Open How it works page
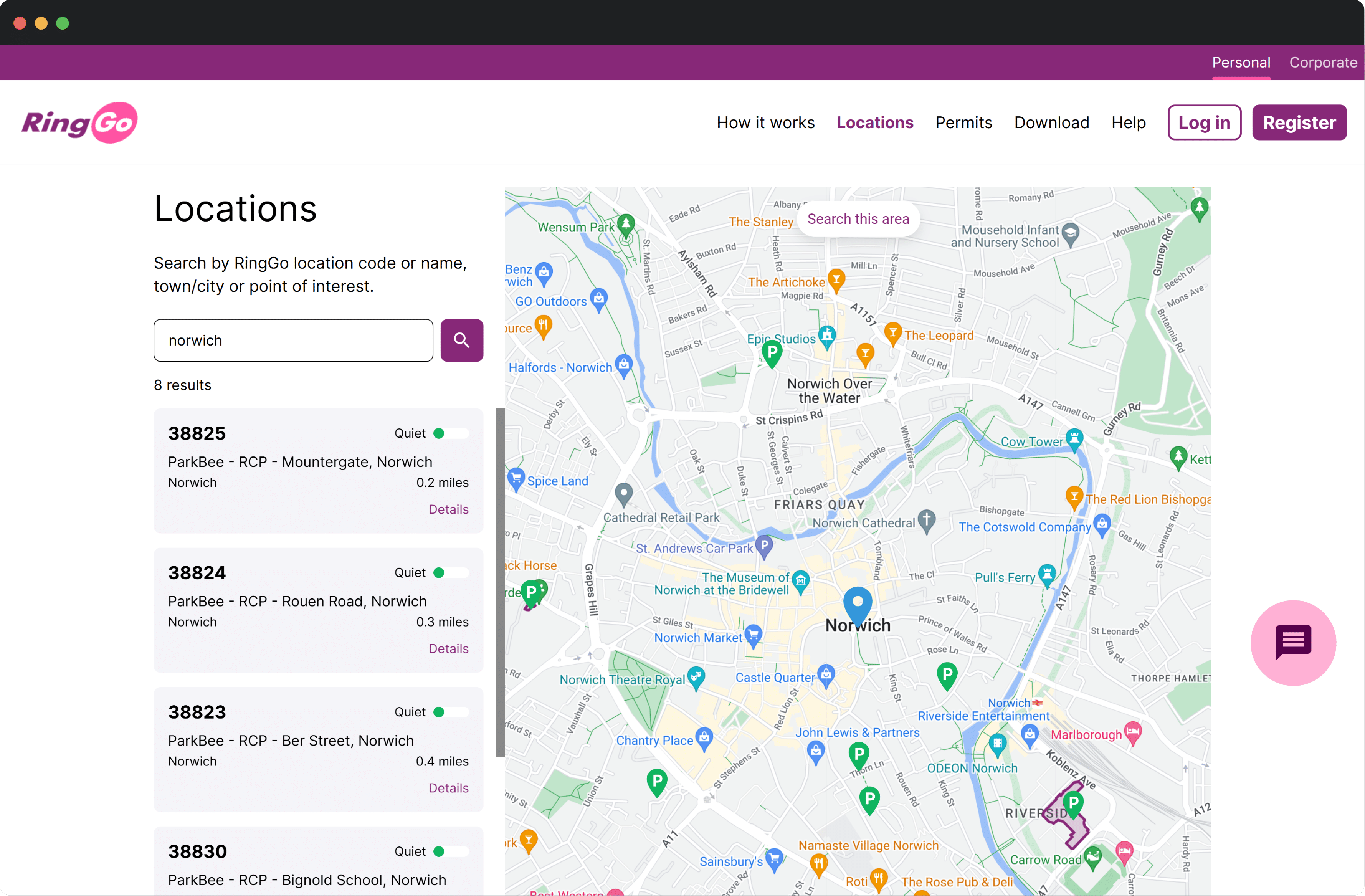The height and width of the screenshot is (896, 1365). pos(765,122)
